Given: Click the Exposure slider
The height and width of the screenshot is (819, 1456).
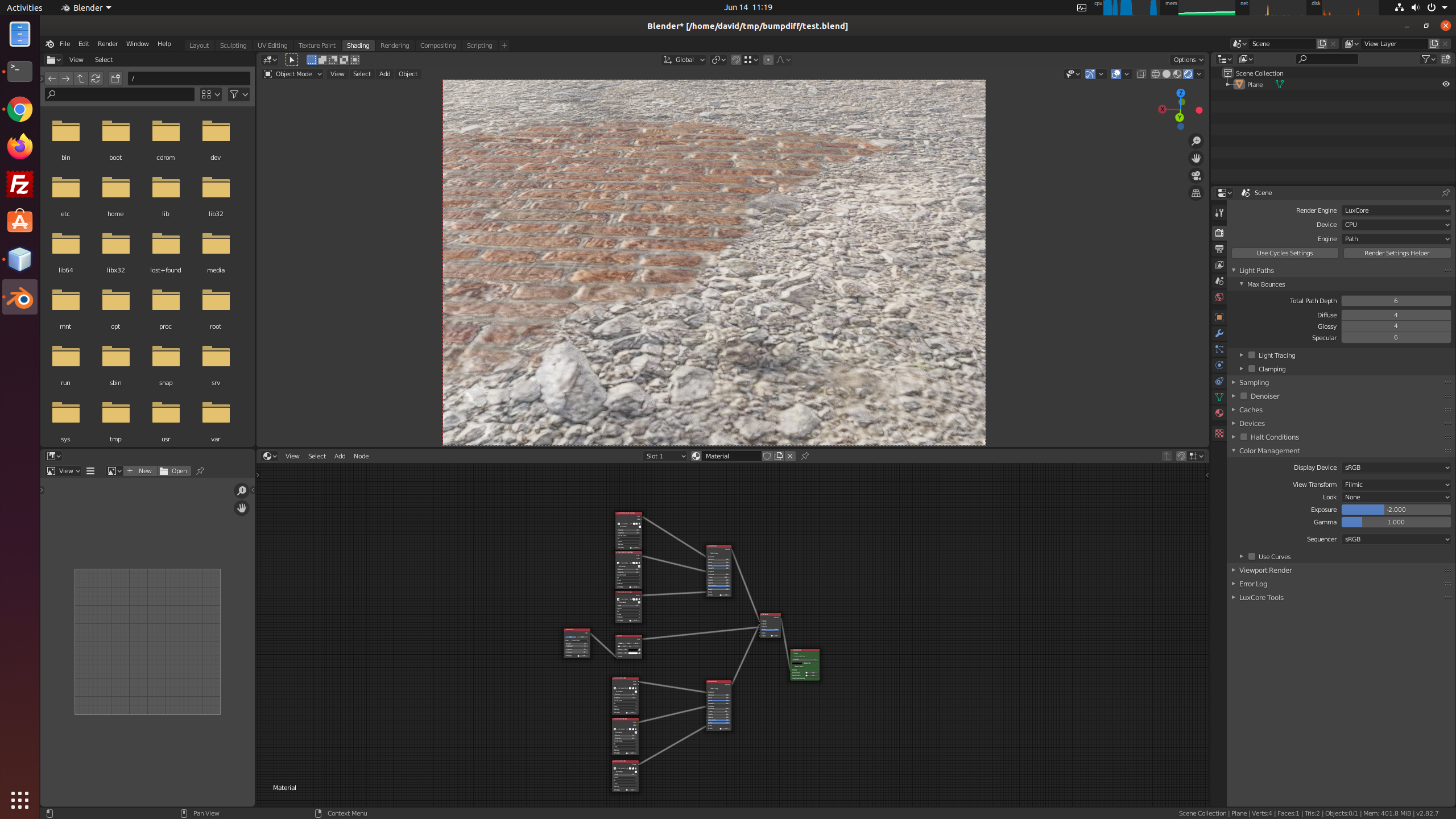Looking at the screenshot, I should [x=1396, y=510].
